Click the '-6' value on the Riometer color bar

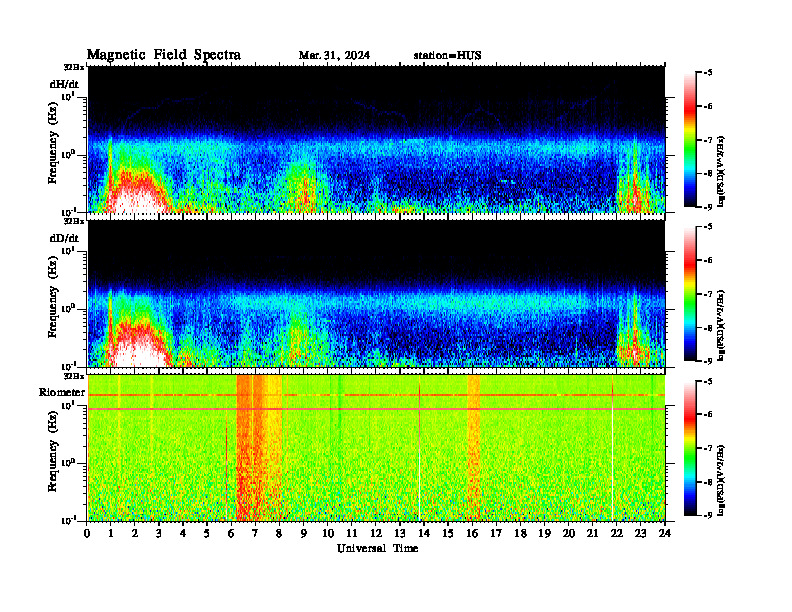(x=708, y=415)
